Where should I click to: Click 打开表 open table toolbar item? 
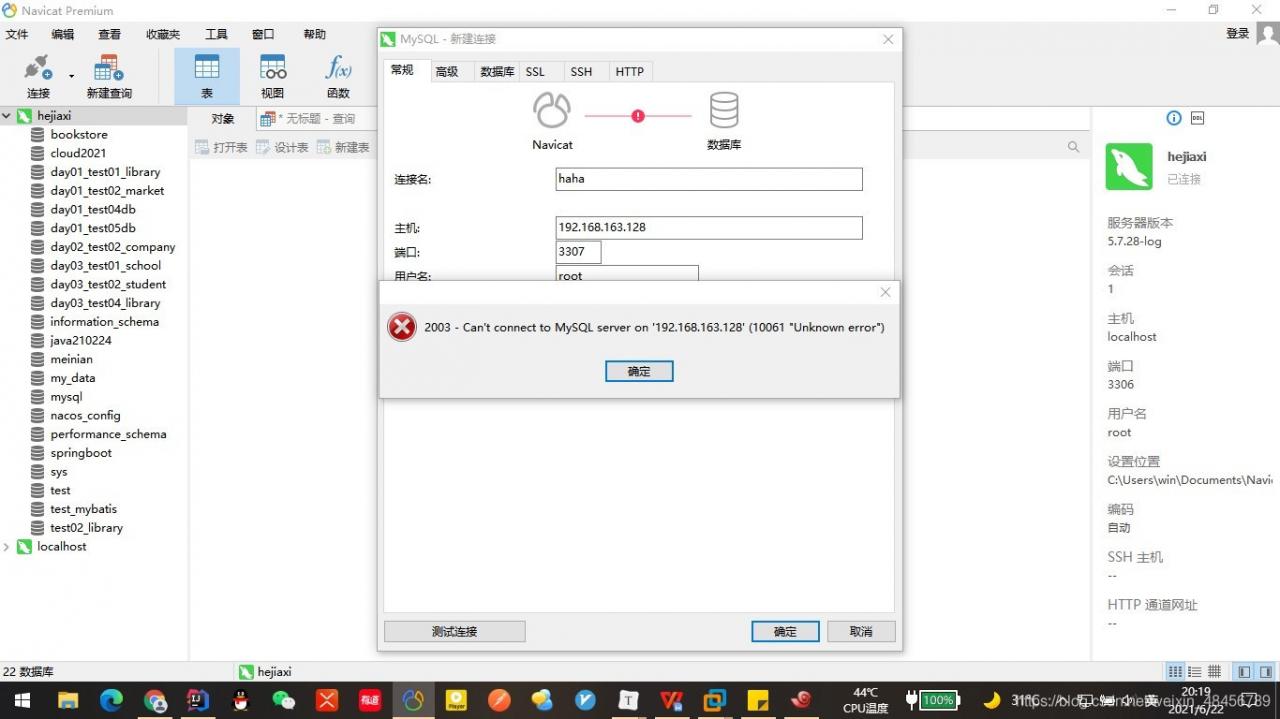221,147
